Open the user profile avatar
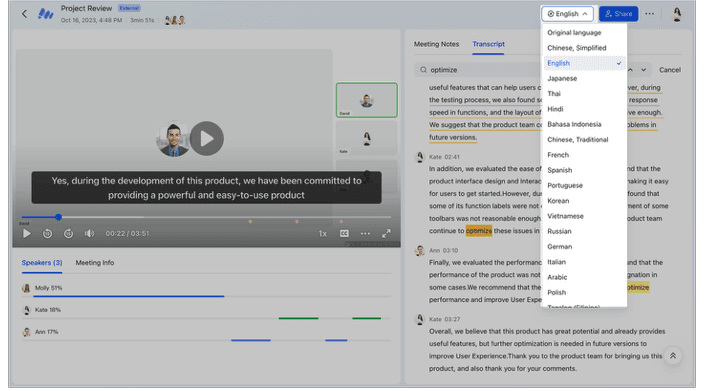 pos(677,14)
